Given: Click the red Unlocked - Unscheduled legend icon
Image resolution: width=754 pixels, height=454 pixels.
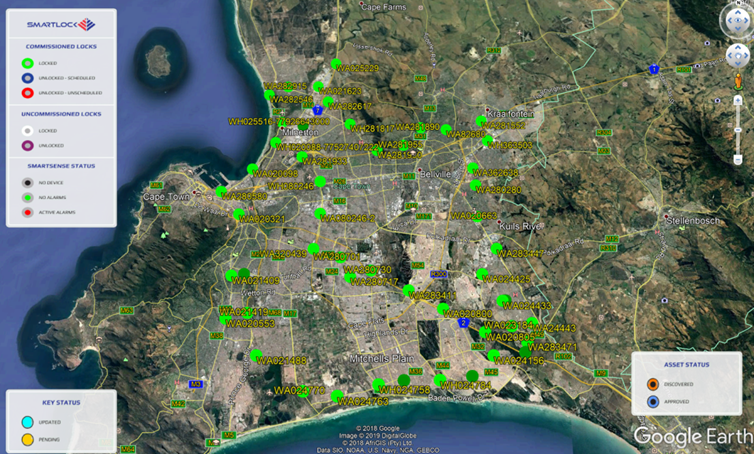Looking at the screenshot, I should pos(27,92).
